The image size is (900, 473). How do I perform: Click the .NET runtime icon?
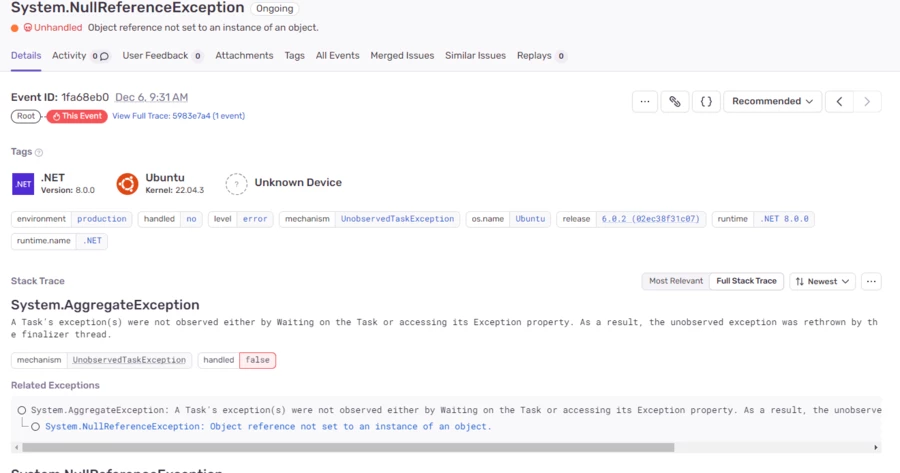23,184
